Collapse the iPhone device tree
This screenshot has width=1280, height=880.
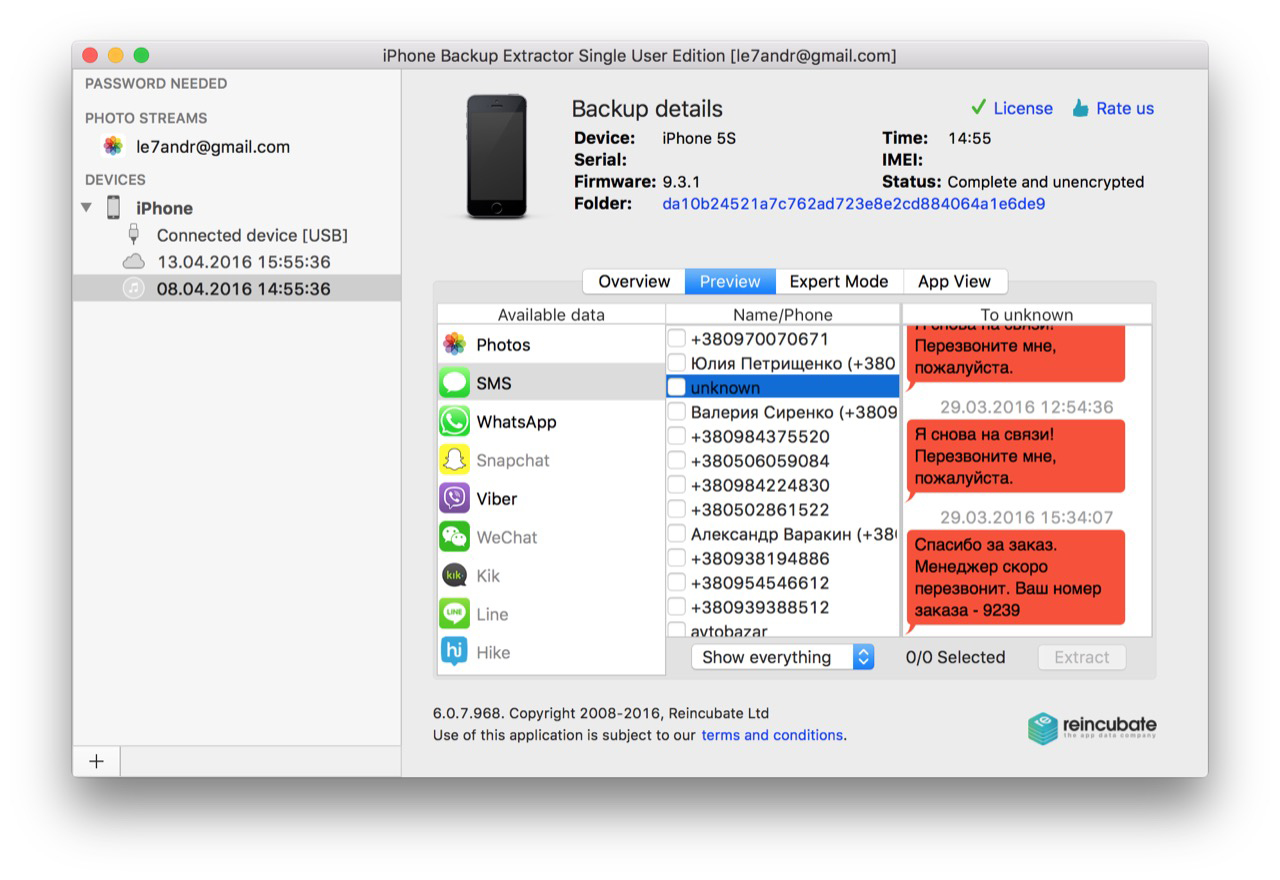click(87, 208)
